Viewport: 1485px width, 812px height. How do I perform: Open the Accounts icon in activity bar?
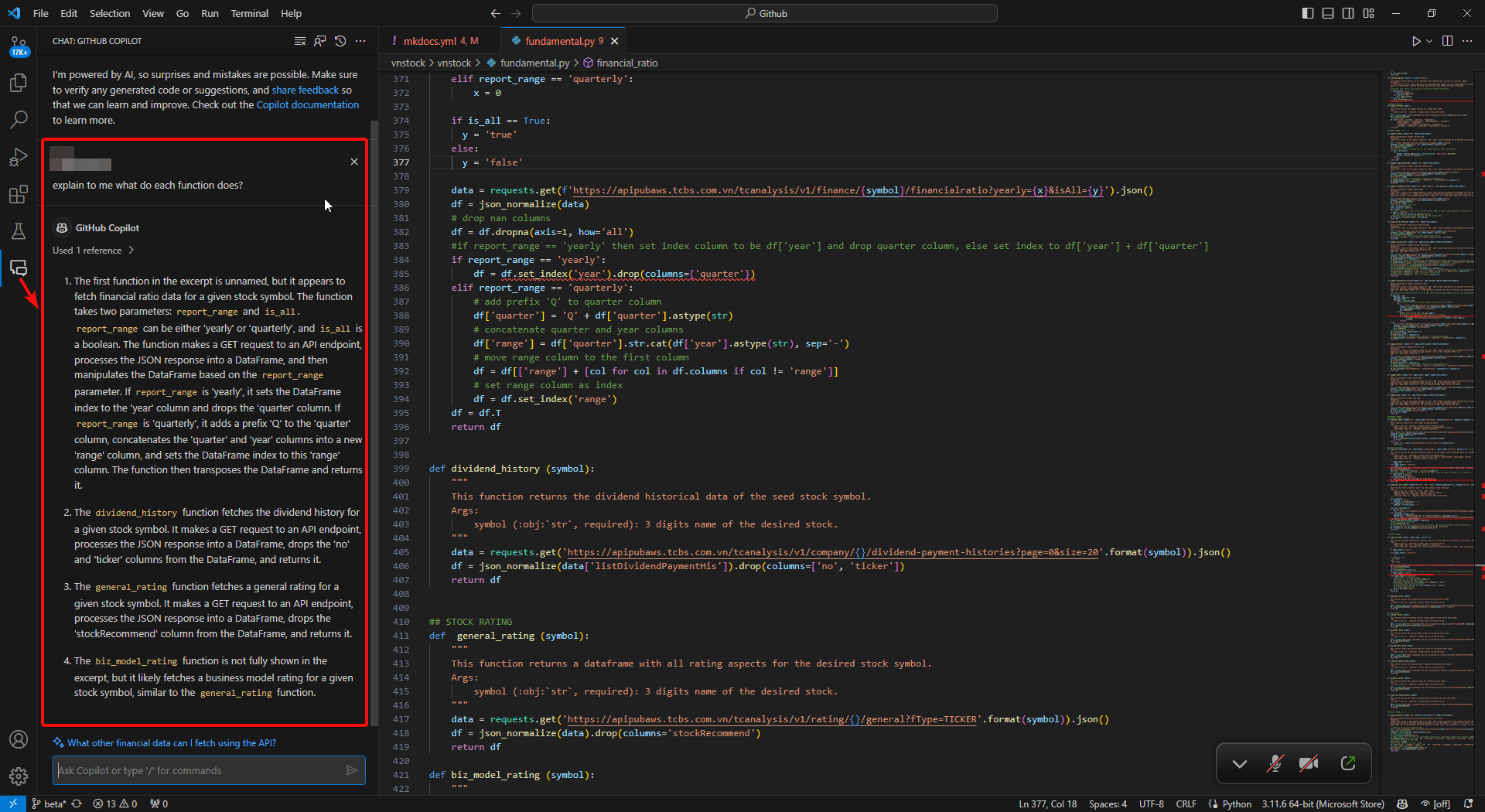coord(19,739)
